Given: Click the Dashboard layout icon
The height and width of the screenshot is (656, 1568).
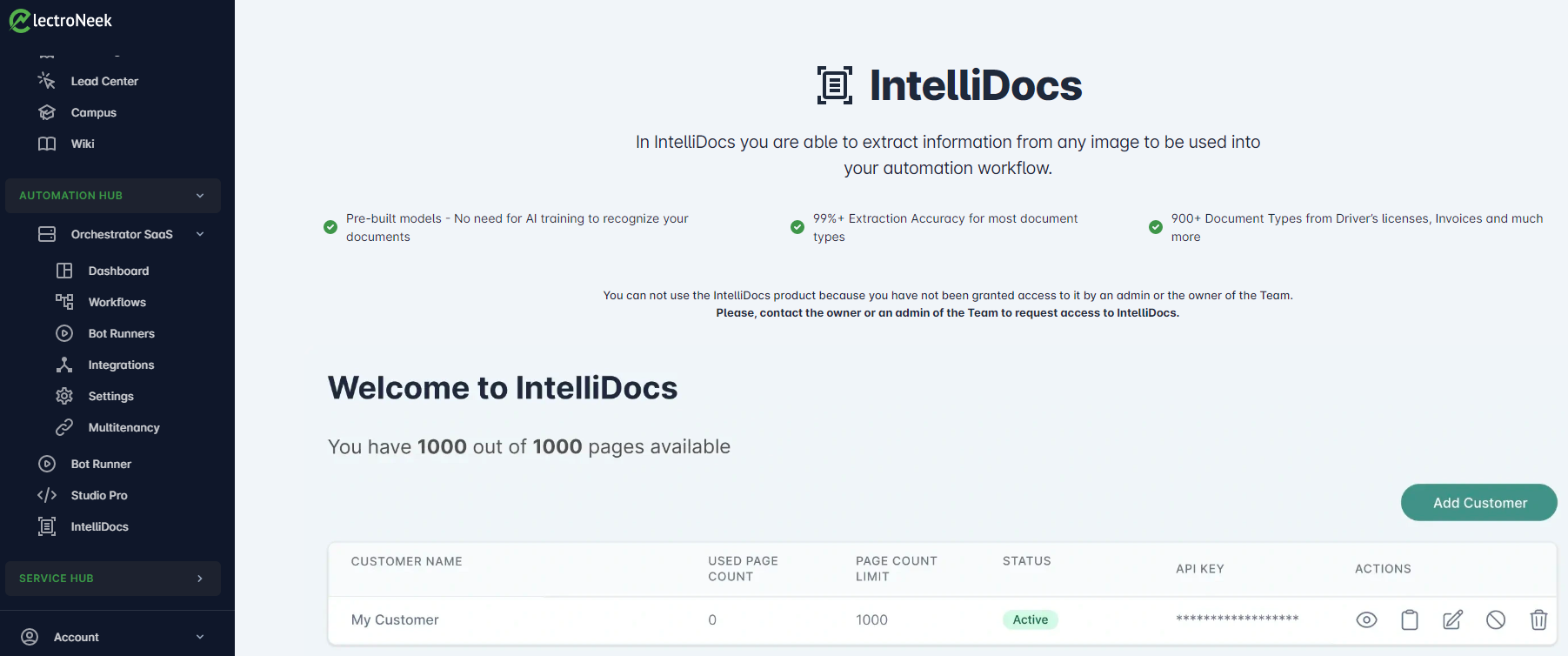Looking at the screenshot, I should tap(64, 271).
